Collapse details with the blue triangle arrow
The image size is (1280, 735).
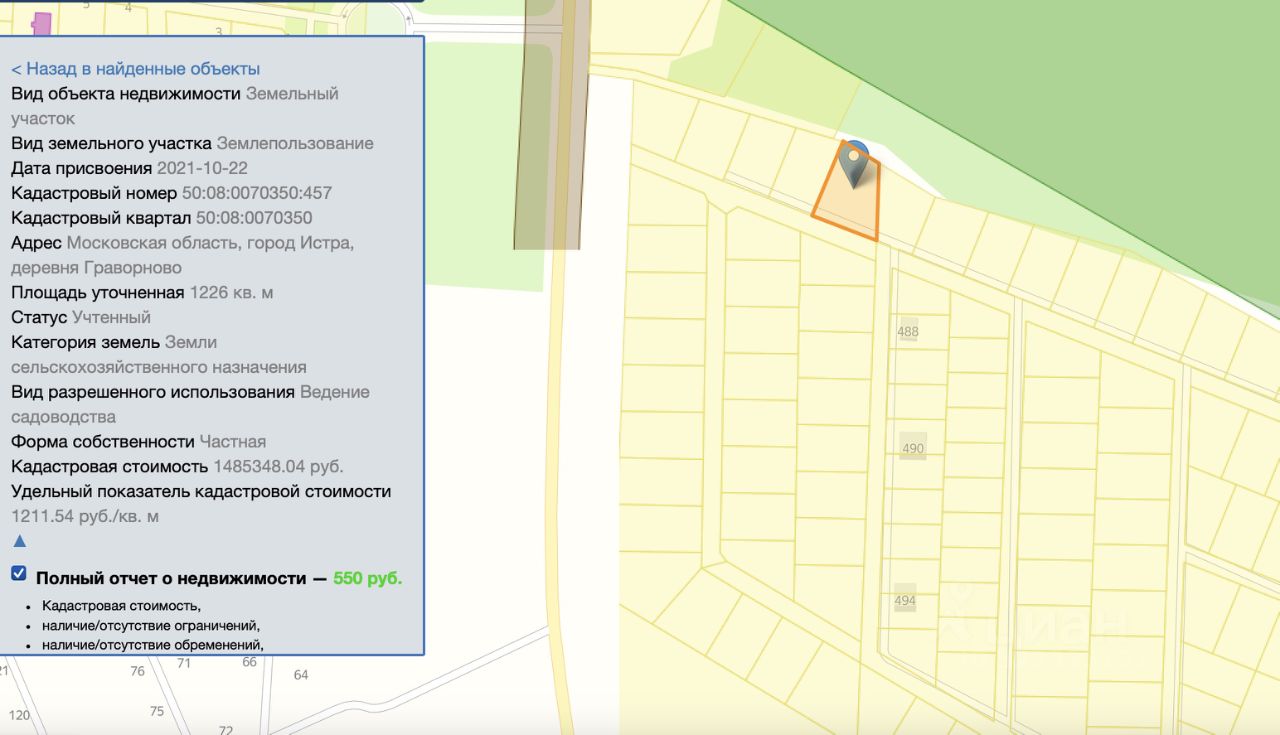point(19,541)
